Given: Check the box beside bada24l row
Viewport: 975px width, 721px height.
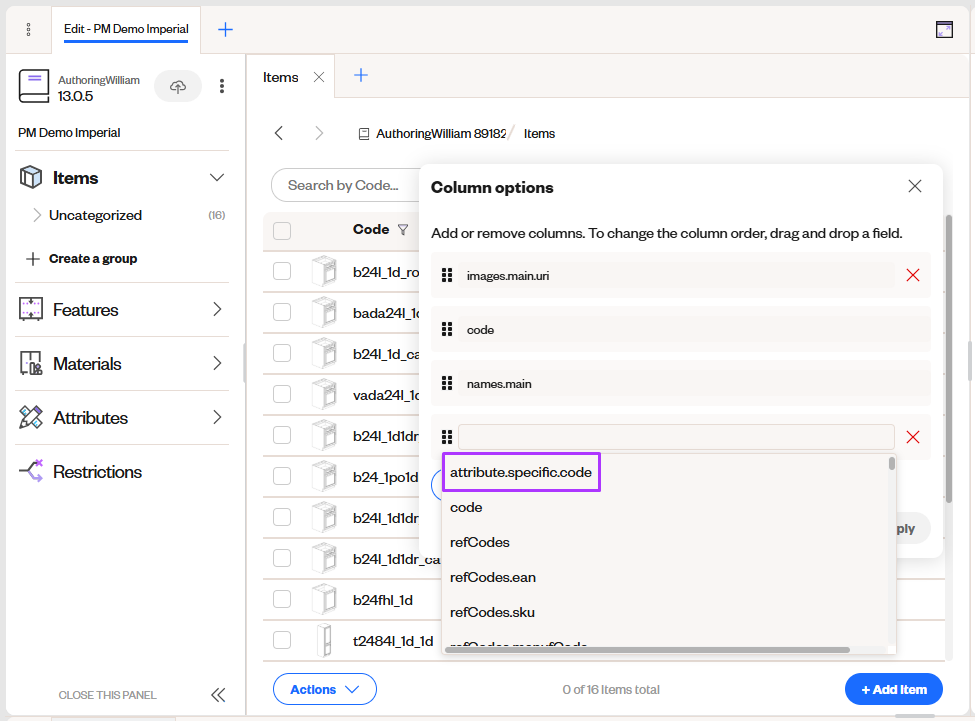Looking at the screenshot, I should (281, 312).
